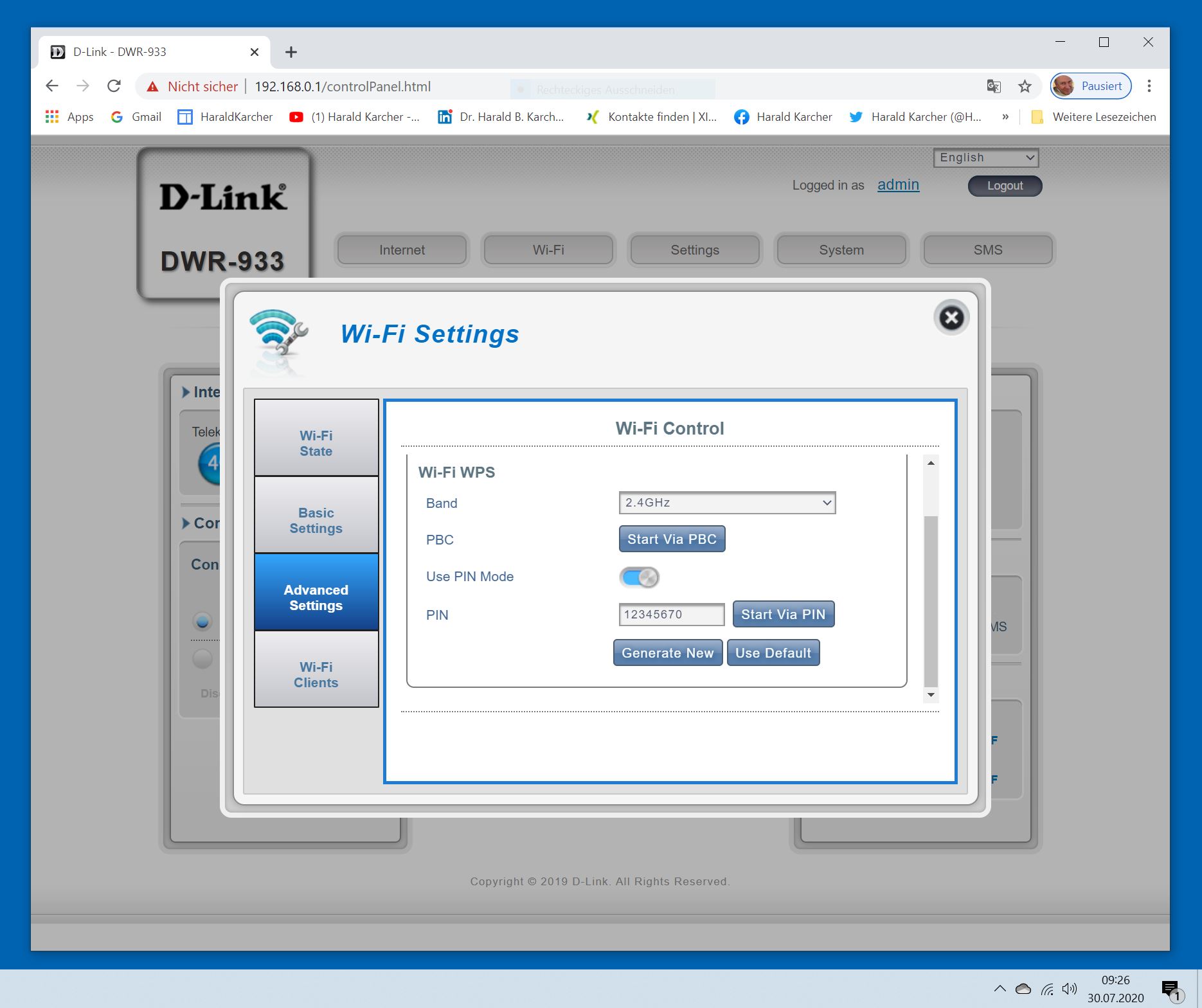Screen dimensions: 1202x1008
Task: Select the blue radio button in the background panel
Action: (x=202, y=621)
